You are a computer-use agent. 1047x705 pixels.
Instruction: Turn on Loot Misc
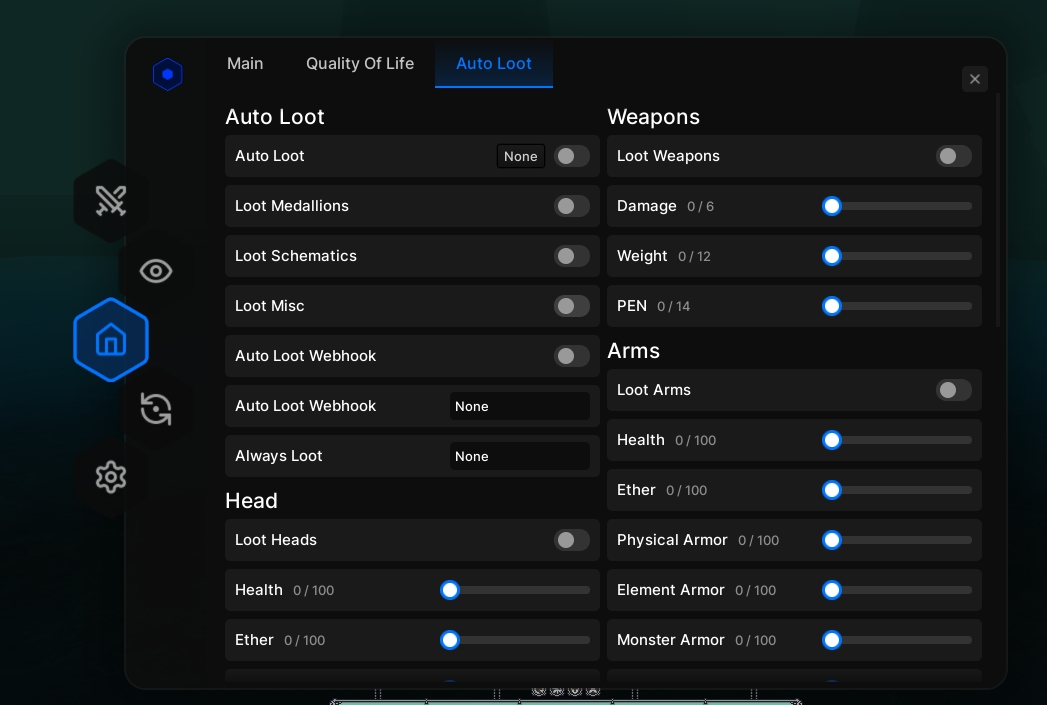(x=571, y=306)
